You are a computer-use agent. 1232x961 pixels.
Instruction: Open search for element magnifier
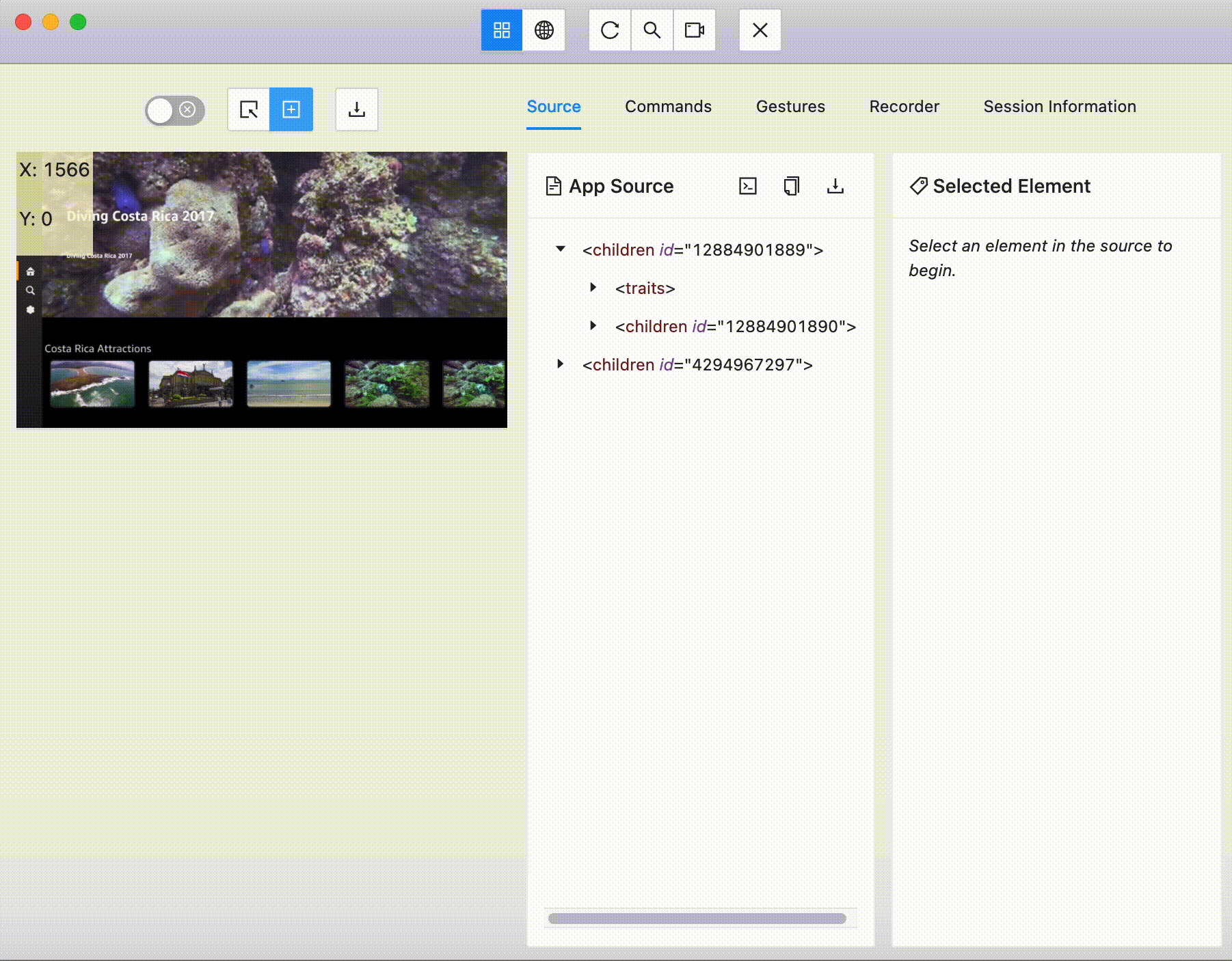652,30
